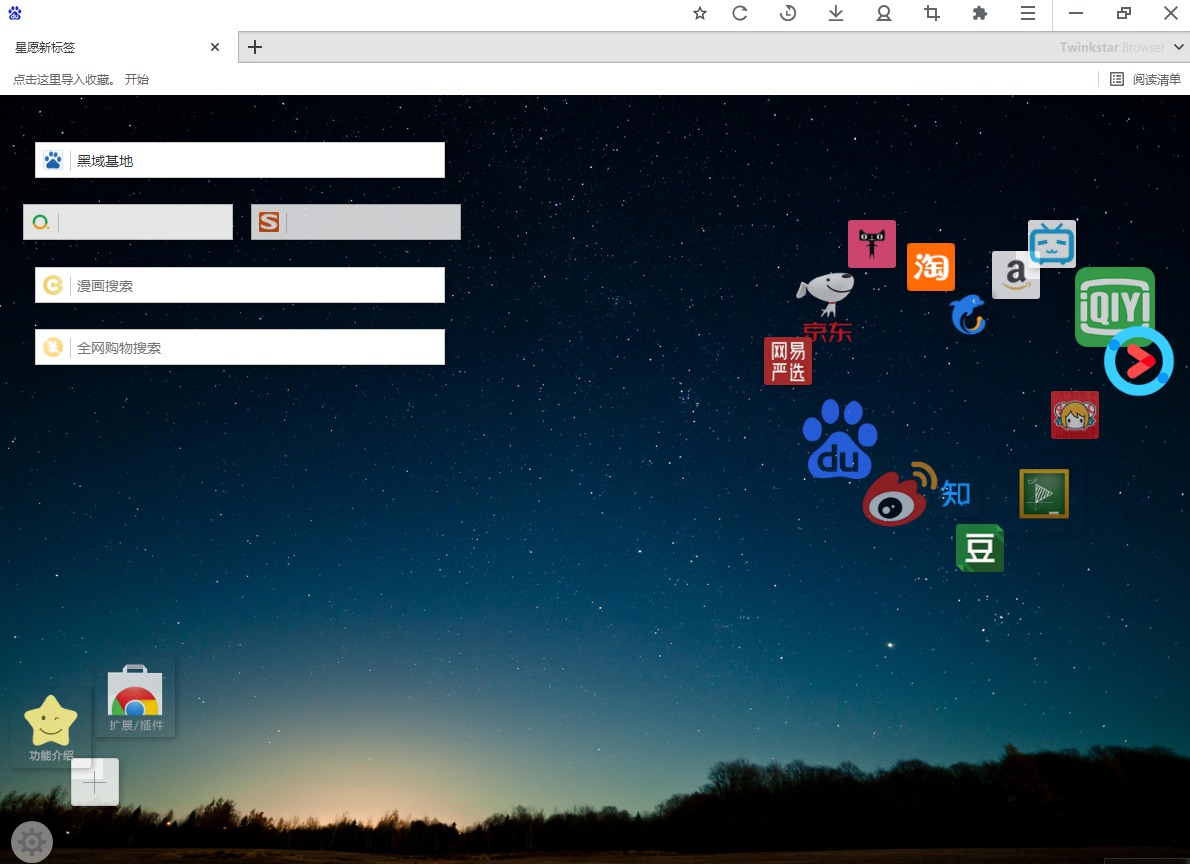This screenshot has height=864, width=1190.
Task: Open the Baidu du paw shortcut
Action: [839, 440]
